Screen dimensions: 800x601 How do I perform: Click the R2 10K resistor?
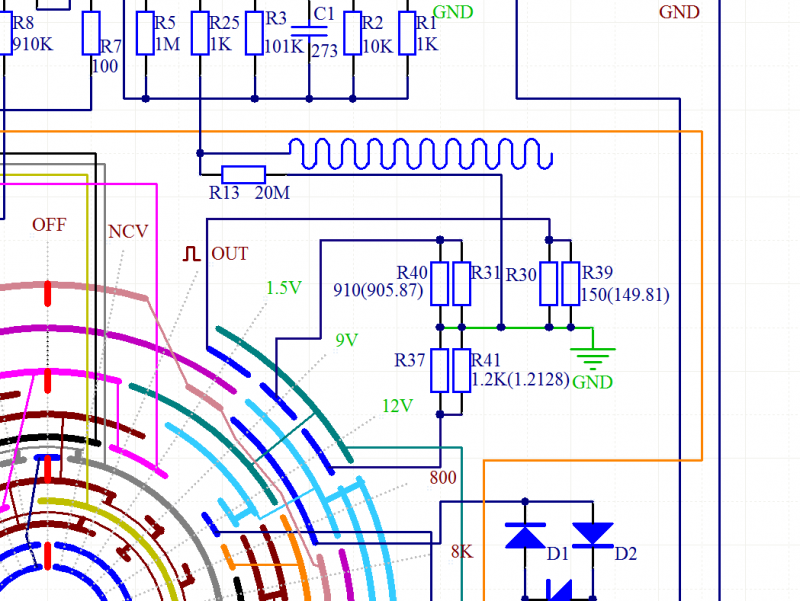pyautogui.click(x=352, y=34)
